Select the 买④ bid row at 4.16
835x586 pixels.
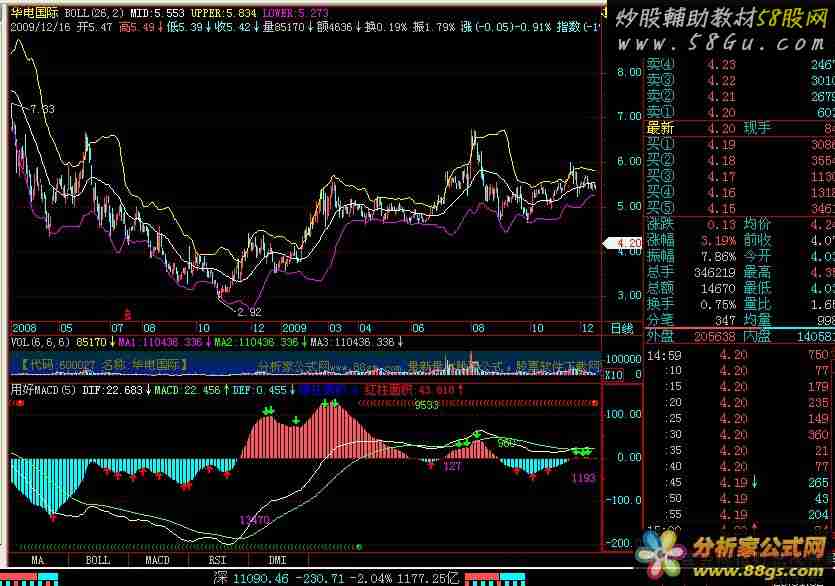(x=740, y=192)
